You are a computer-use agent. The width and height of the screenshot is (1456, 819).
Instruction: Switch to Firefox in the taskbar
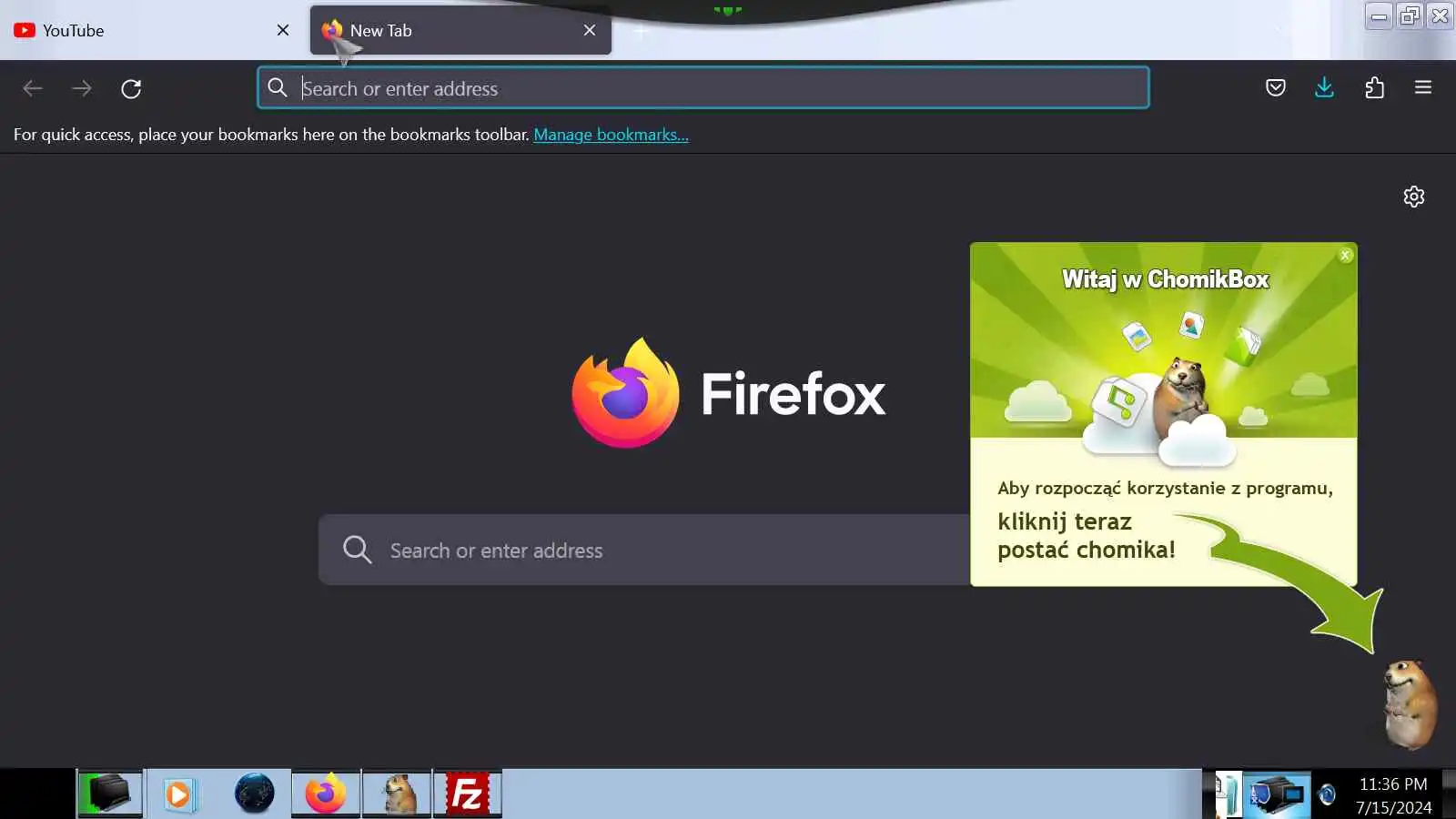pos(326,794)
